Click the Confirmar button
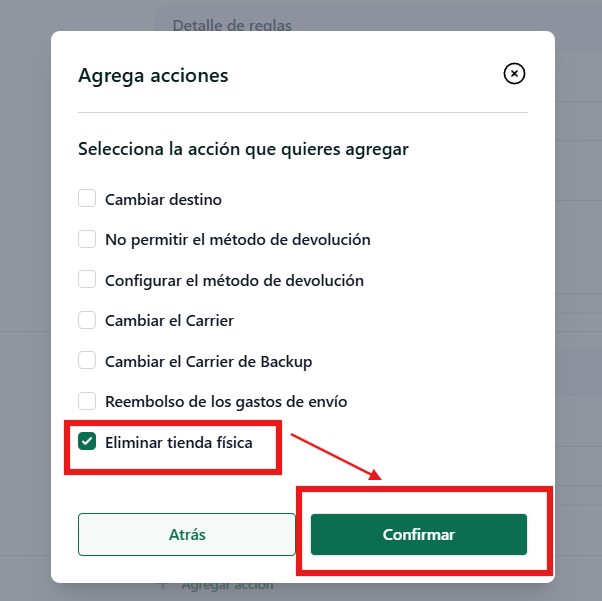Screen dimensions: 602x601 419,534
